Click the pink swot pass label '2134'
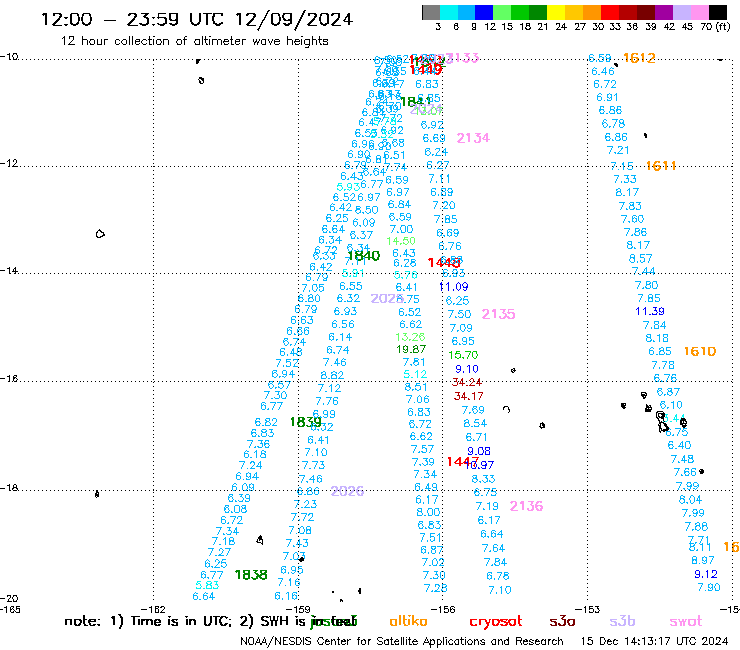Screen dimensions: 740x650 (x=473, y=138)
